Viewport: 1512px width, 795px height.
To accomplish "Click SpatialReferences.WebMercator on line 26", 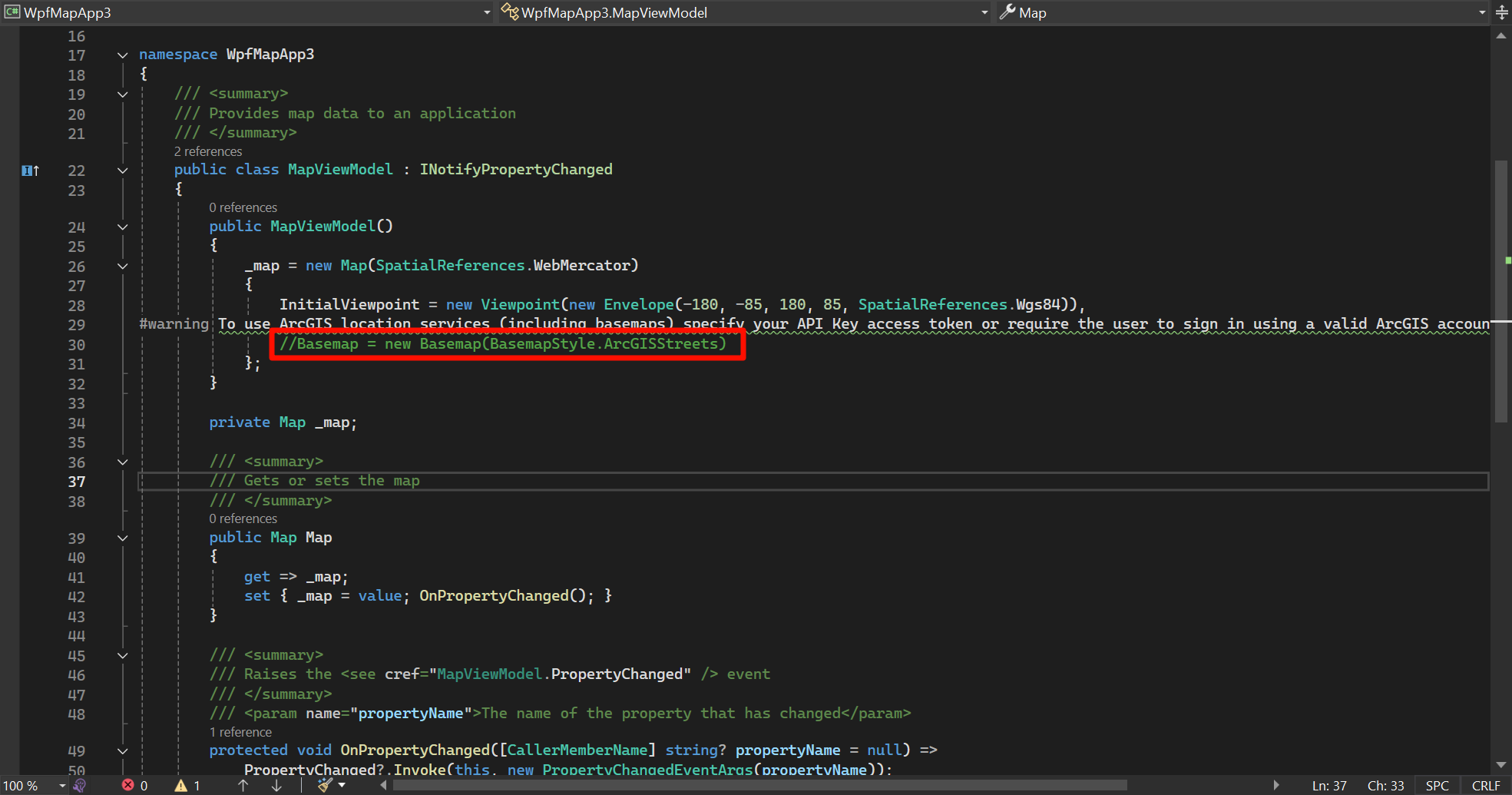I will (x=502, y=266).
